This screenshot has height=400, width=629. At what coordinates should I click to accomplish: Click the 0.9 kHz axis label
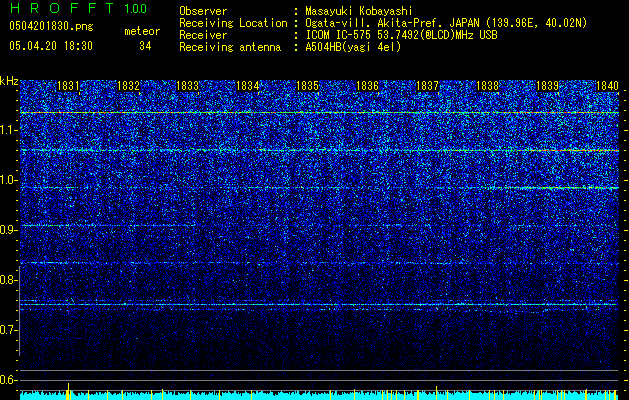pos(9,230)
